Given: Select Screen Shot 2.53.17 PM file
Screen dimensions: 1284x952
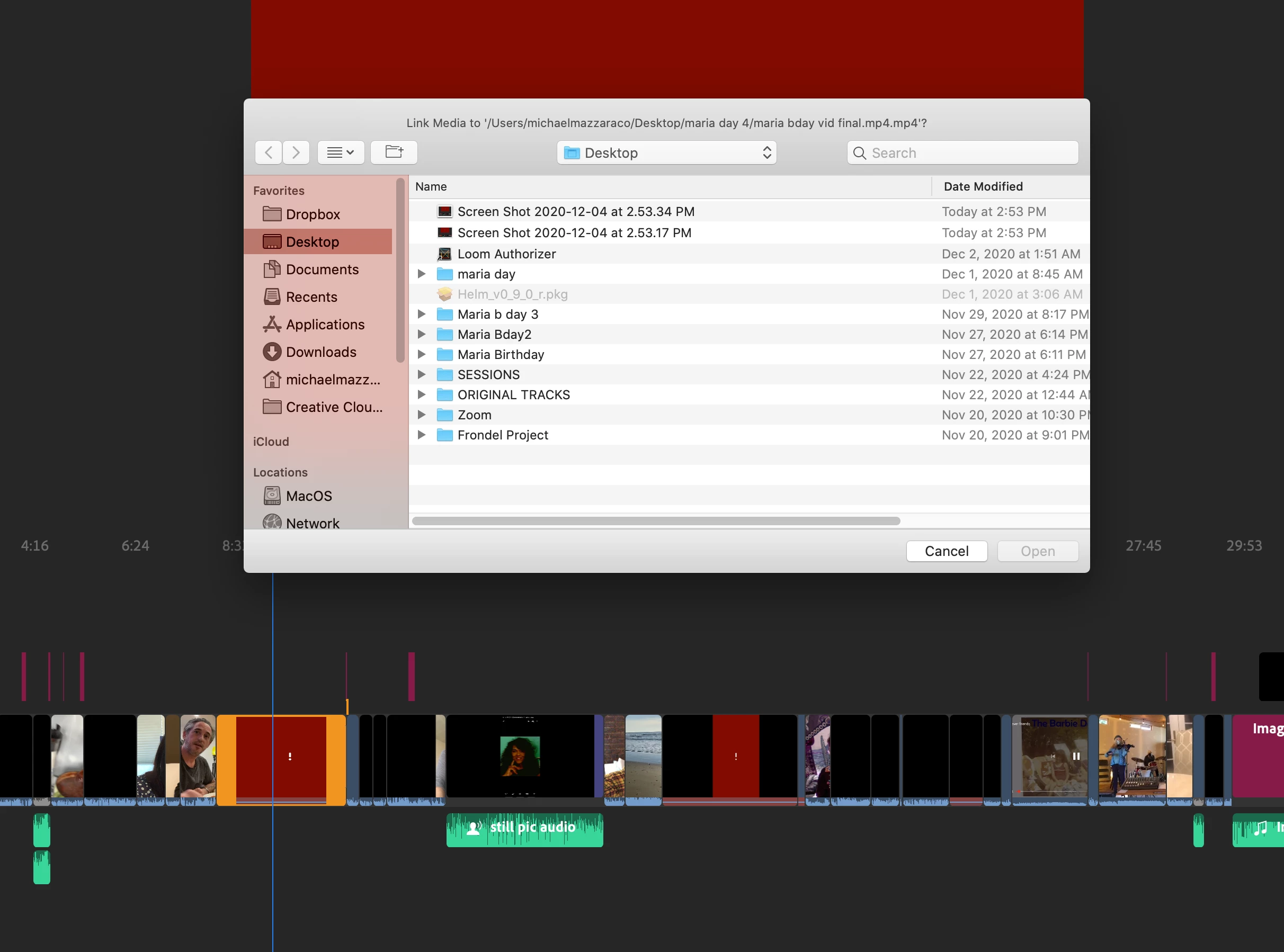Looking at the screenshot, I should click(574, 233).
